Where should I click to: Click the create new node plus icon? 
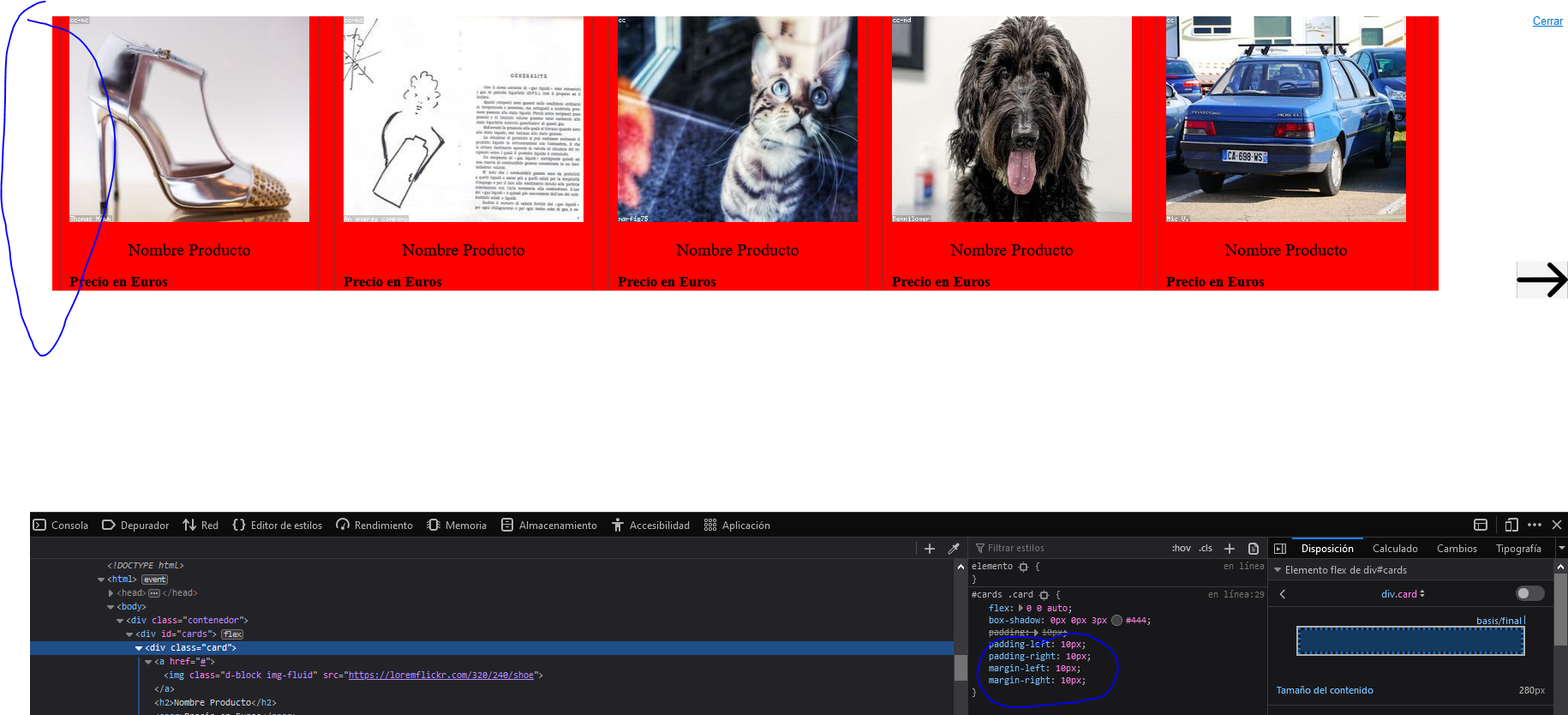tap(930, 549)
